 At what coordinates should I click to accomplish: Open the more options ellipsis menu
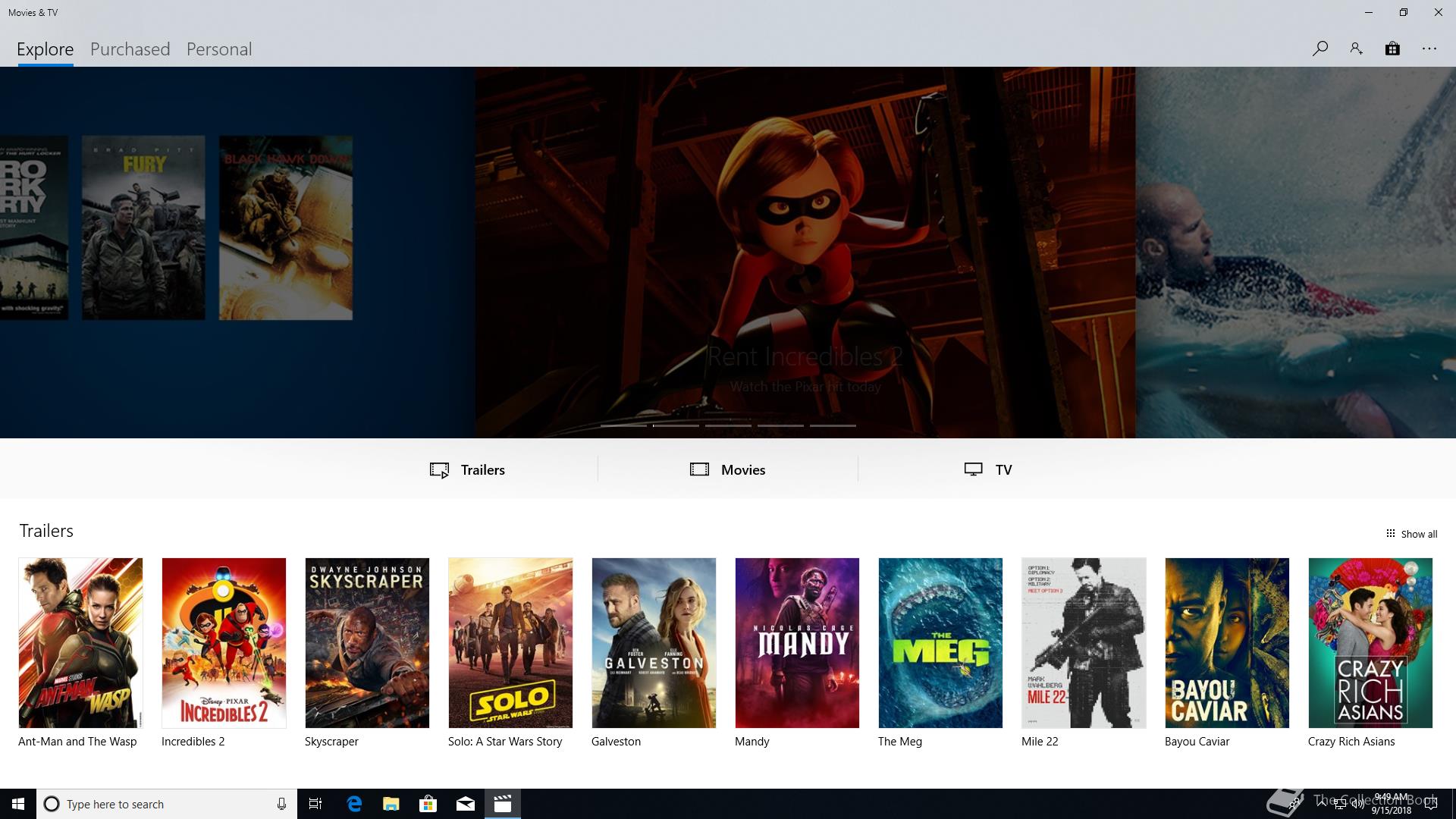pyautogui.click(x=1429, y=49)
